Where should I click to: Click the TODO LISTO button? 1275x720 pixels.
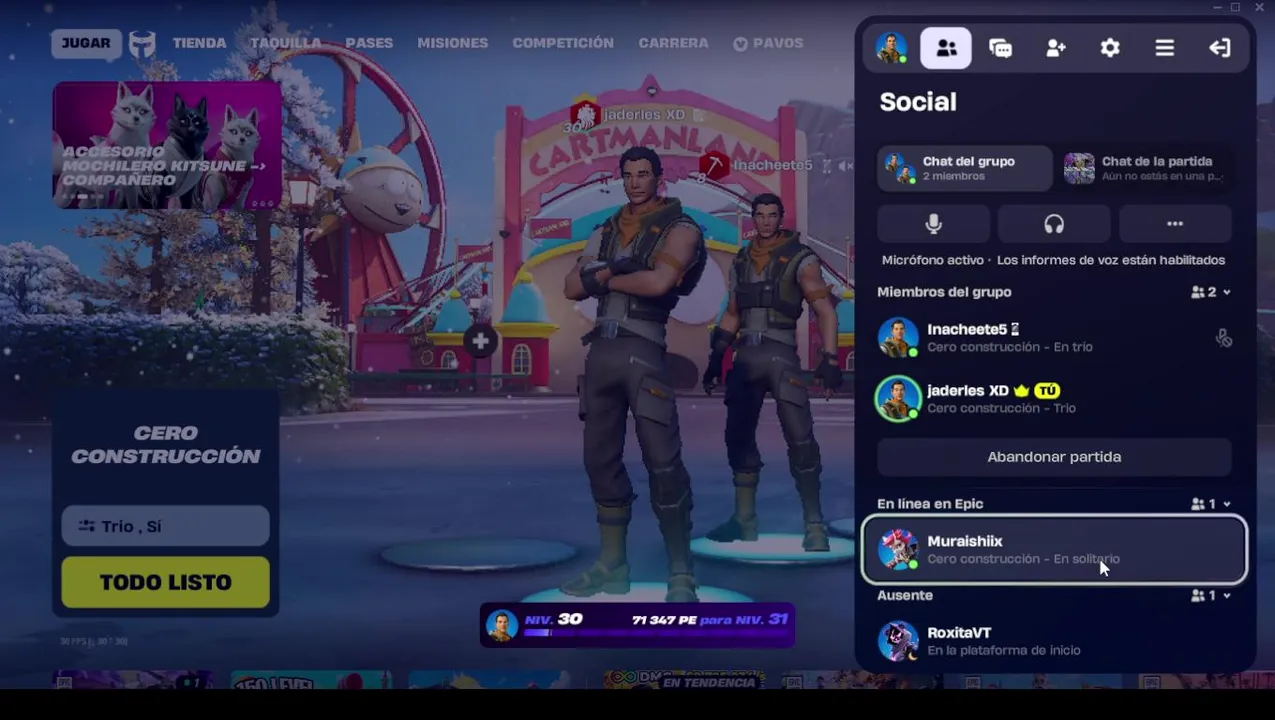[166, 582]
